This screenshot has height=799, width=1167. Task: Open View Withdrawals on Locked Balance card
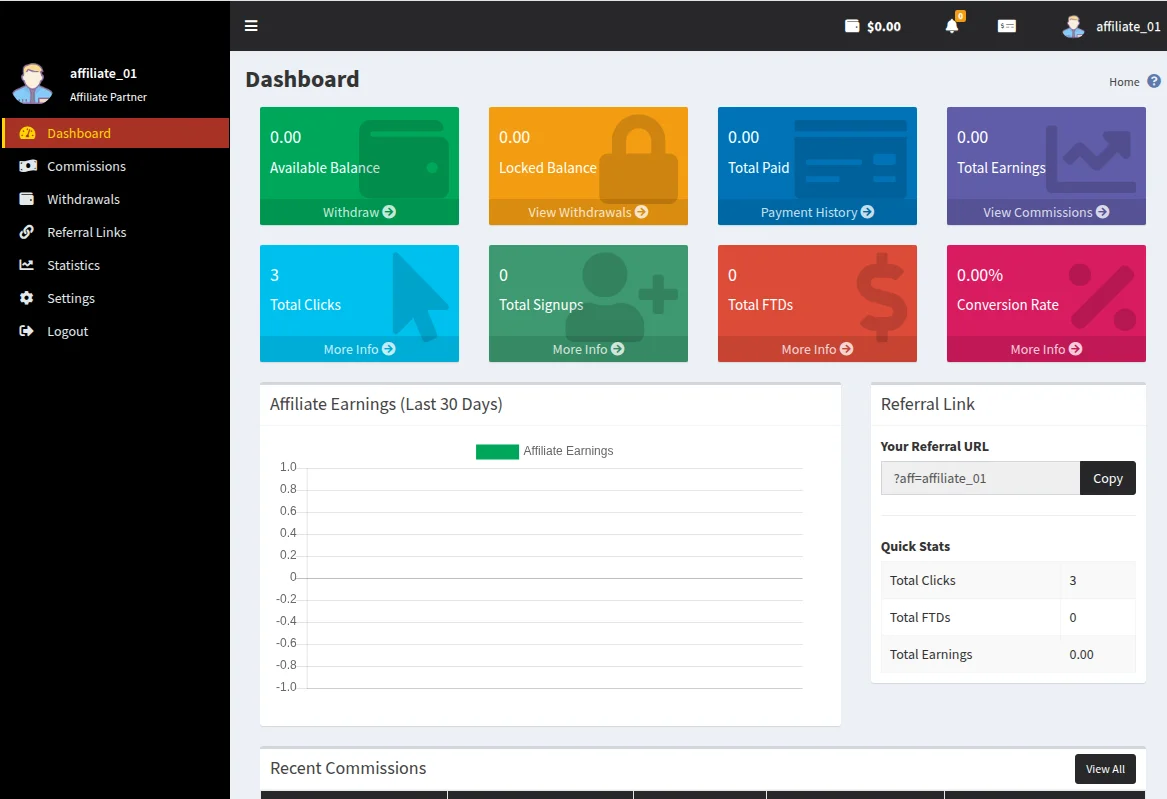point(588,212)
